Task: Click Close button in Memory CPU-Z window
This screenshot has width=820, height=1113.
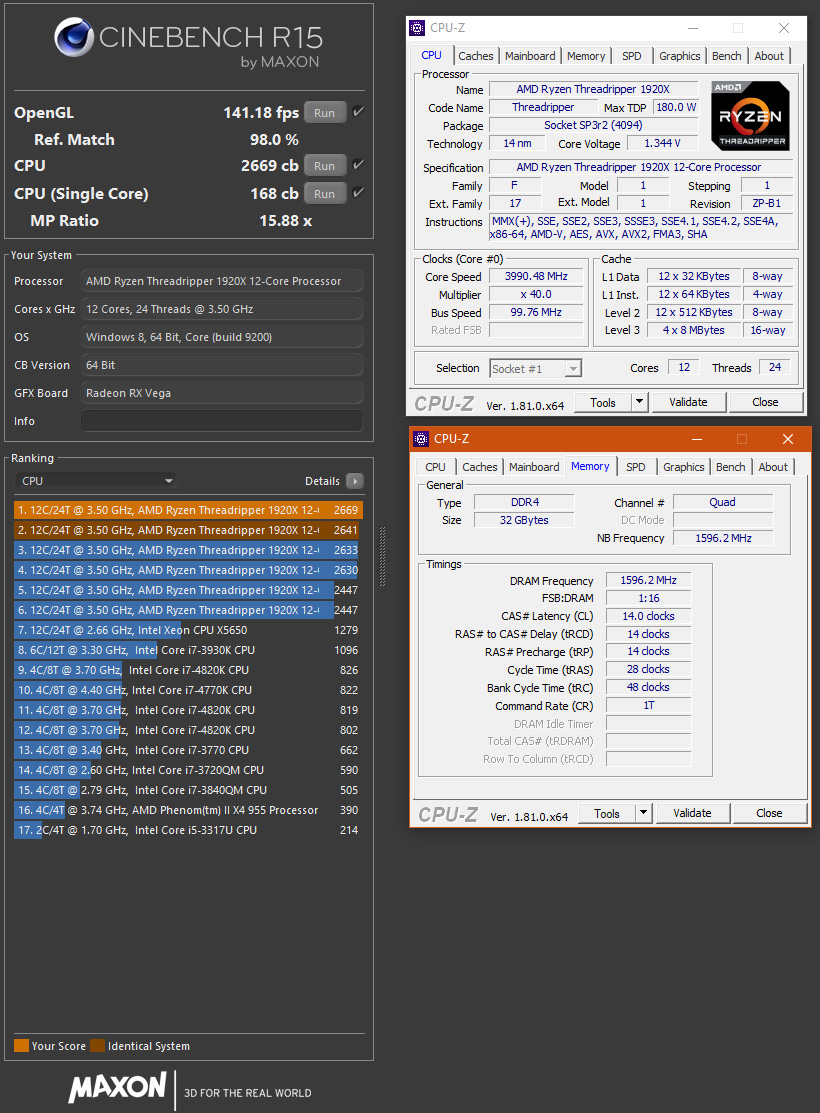Action: 770,813
